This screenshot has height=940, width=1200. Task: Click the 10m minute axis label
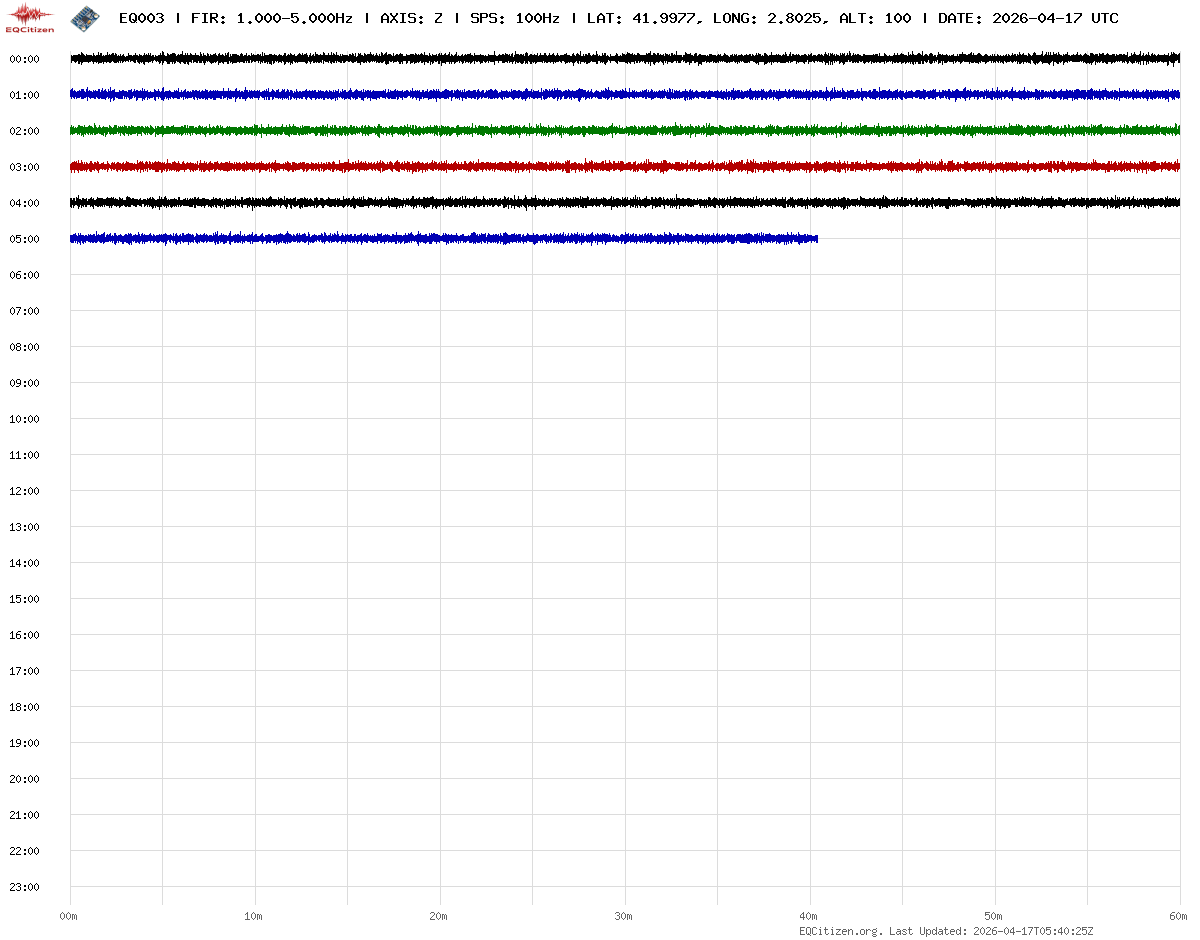point(254,916)
